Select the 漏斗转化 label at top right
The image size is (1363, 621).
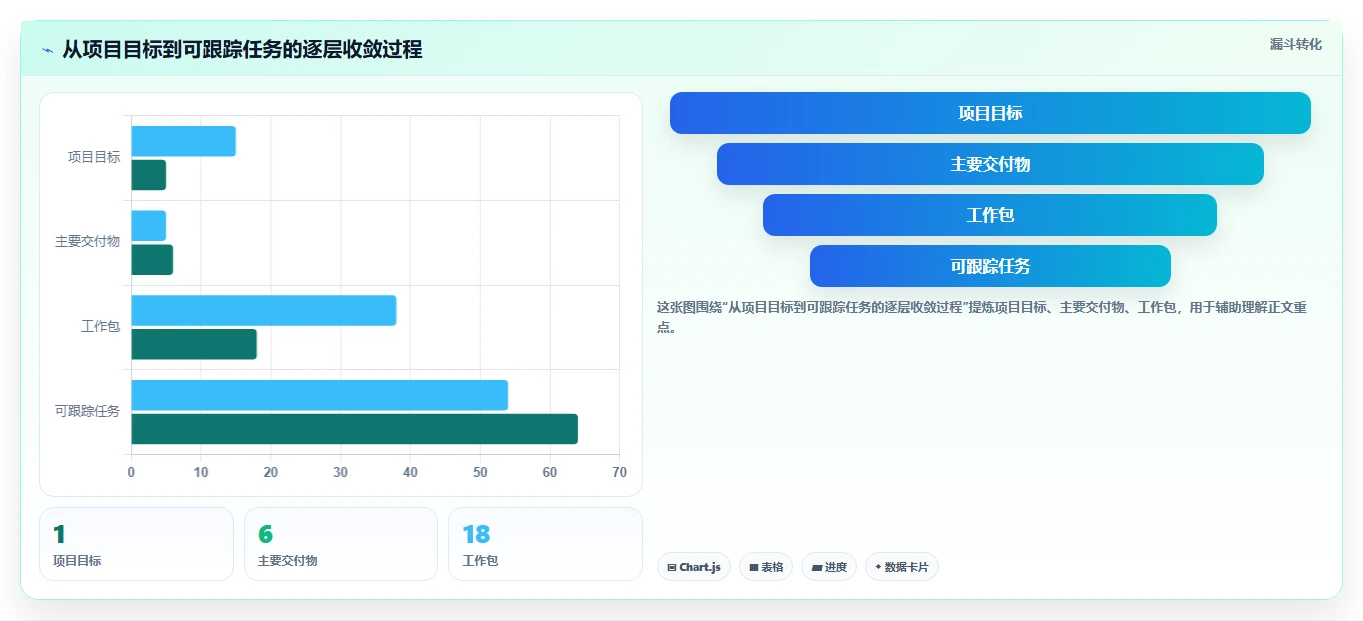click(x=1296, y=44)
